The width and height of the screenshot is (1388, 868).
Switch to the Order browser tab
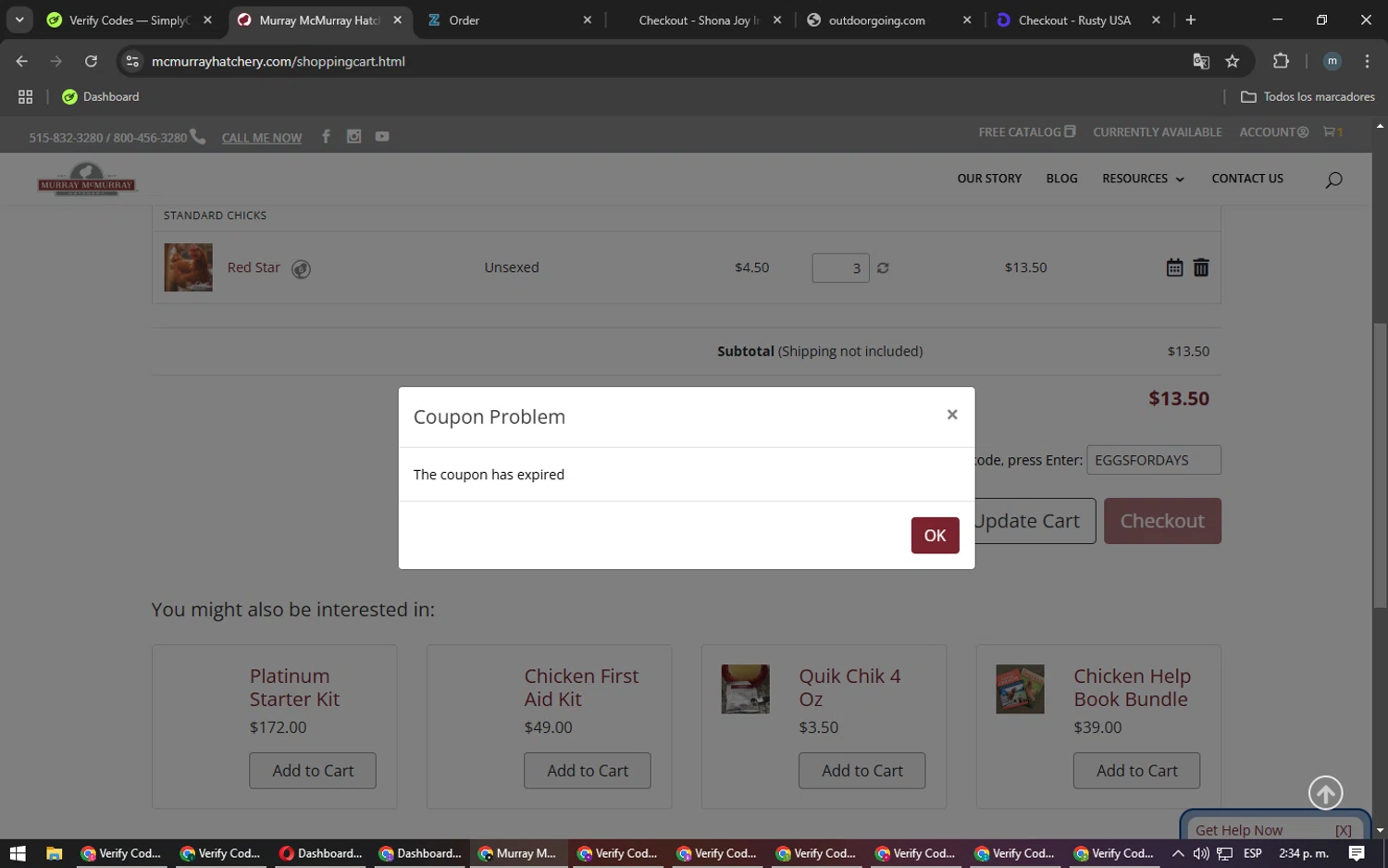509,19
